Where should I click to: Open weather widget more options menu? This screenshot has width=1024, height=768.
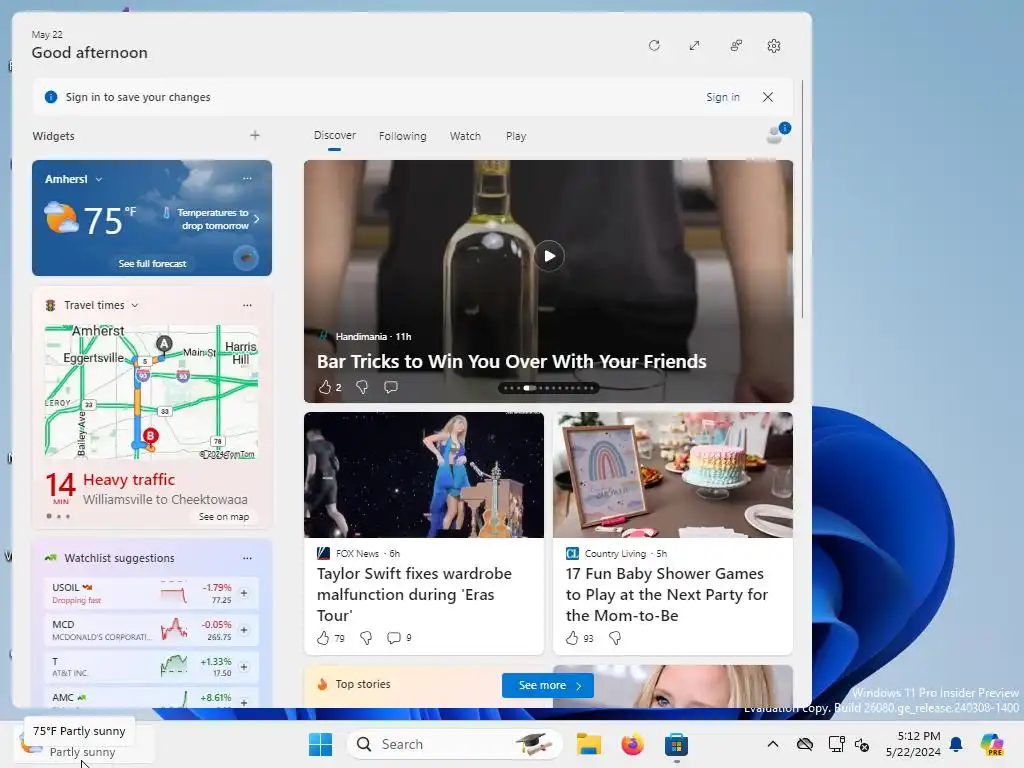click(x=247, y=178)
